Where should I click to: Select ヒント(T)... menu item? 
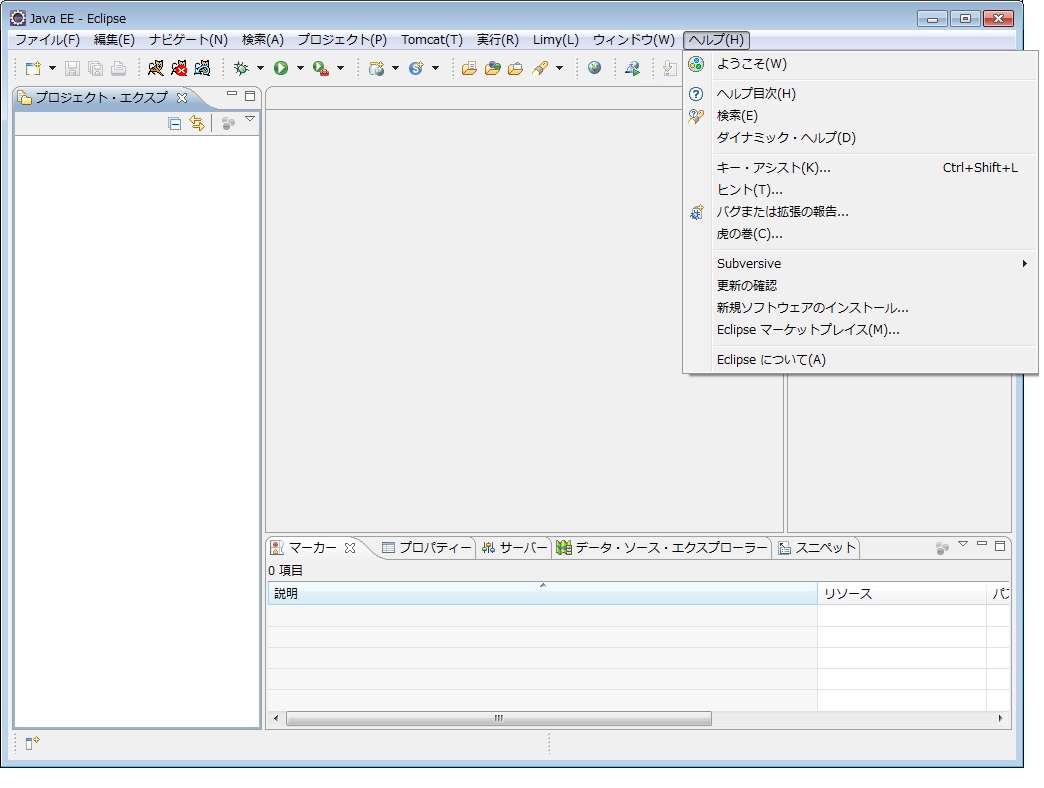click(860, 190)
